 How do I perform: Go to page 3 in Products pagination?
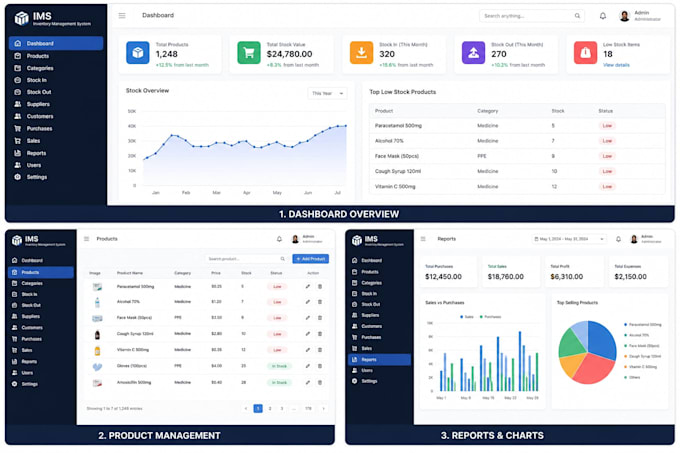pos(282,408)
